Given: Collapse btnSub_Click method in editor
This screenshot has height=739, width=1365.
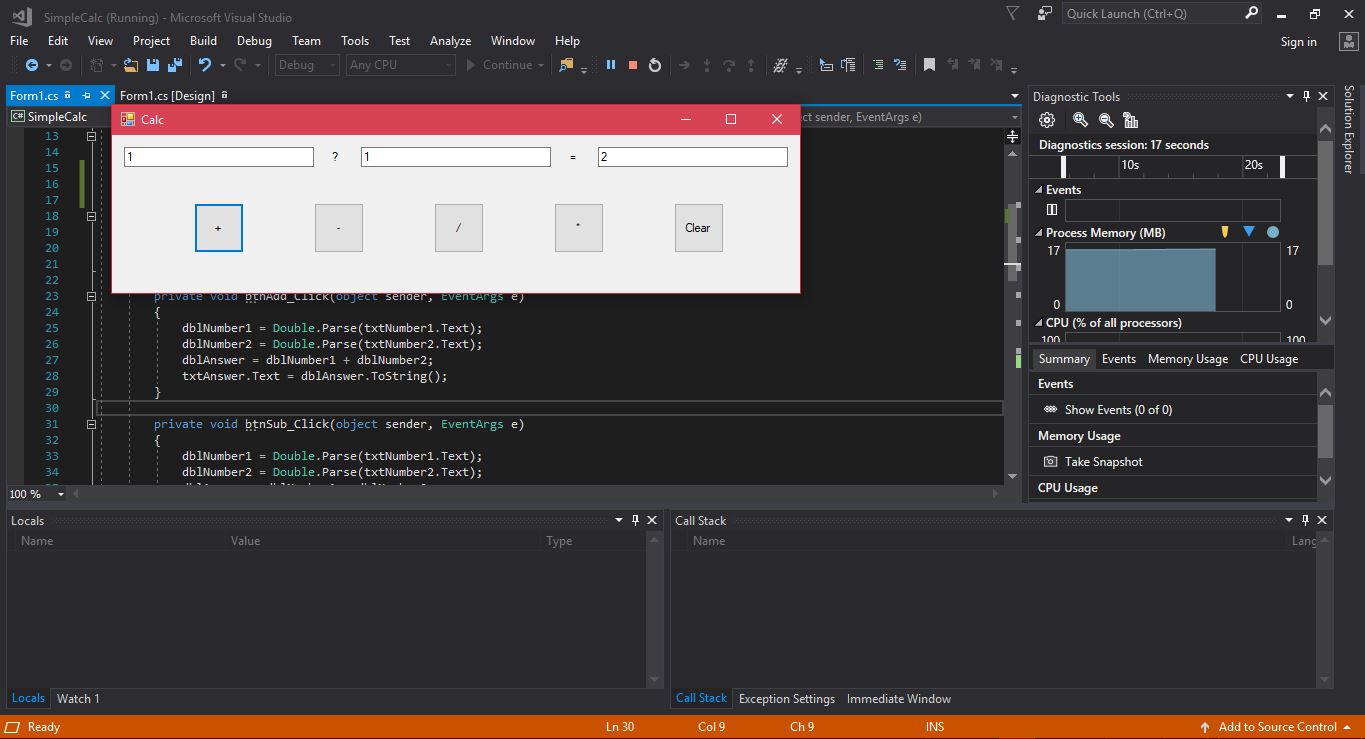Looking at the screenshot, I should coord(91,424).
